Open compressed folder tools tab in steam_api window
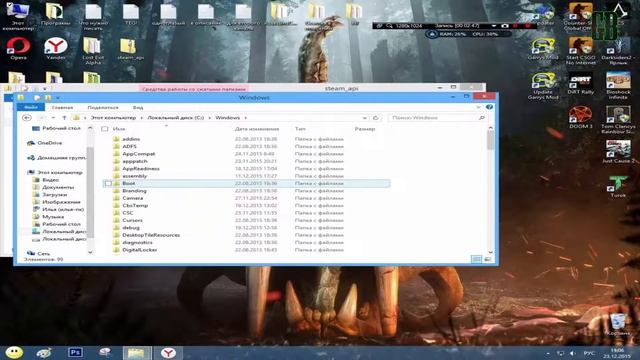This screenshot has height=360, width=640. coord(194,88)
